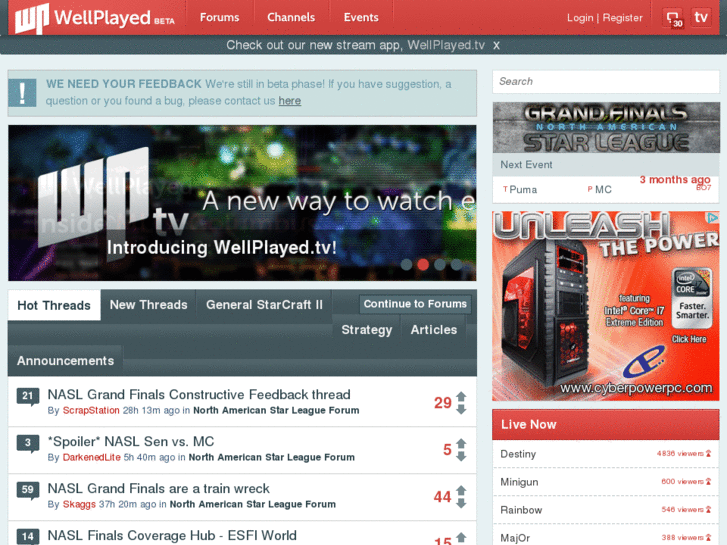Select the first carousel dot on banner
This screenshot has height=545, width=727.
407,264
